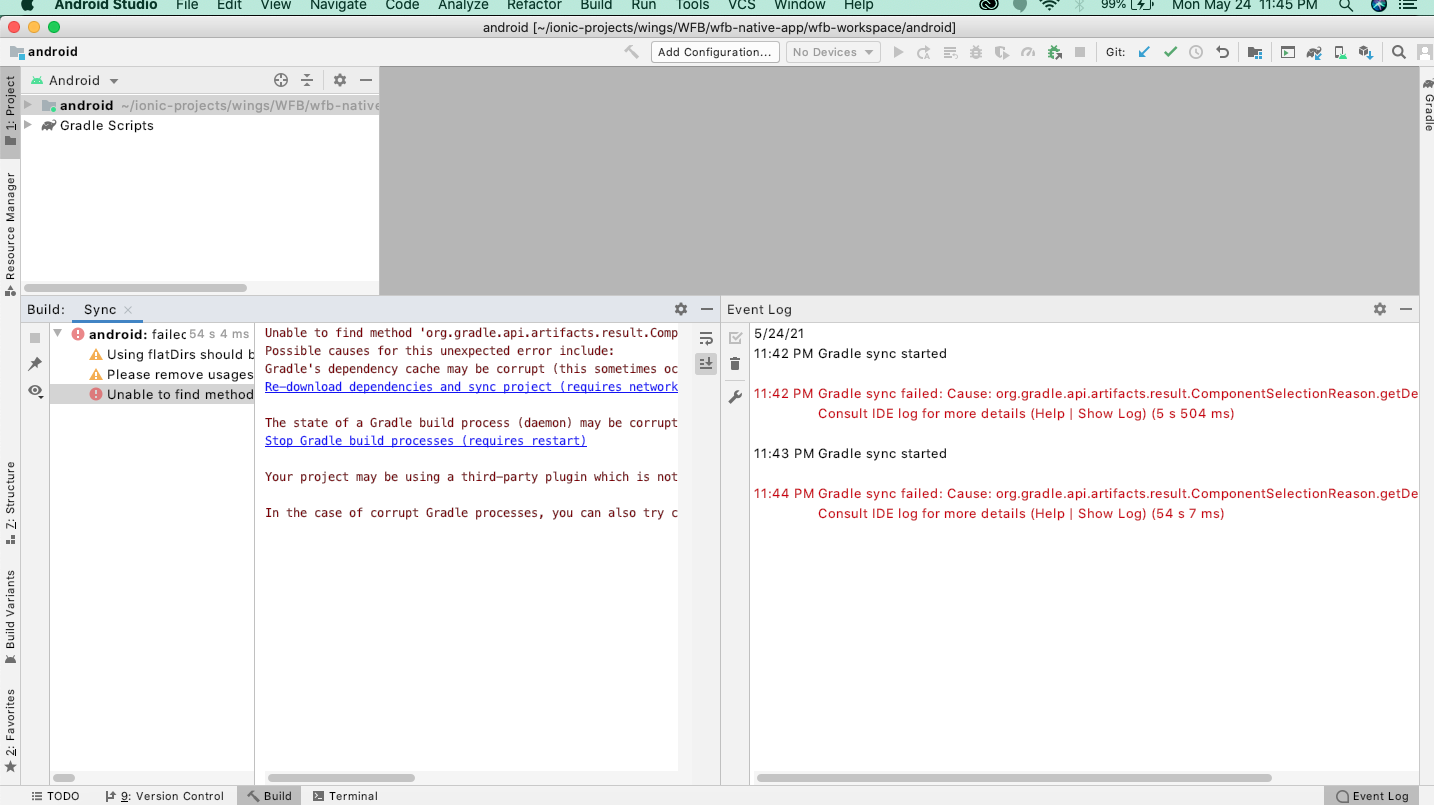
Task: Click the delete icon in Event Log panel
Action: [x=735, y=363]
